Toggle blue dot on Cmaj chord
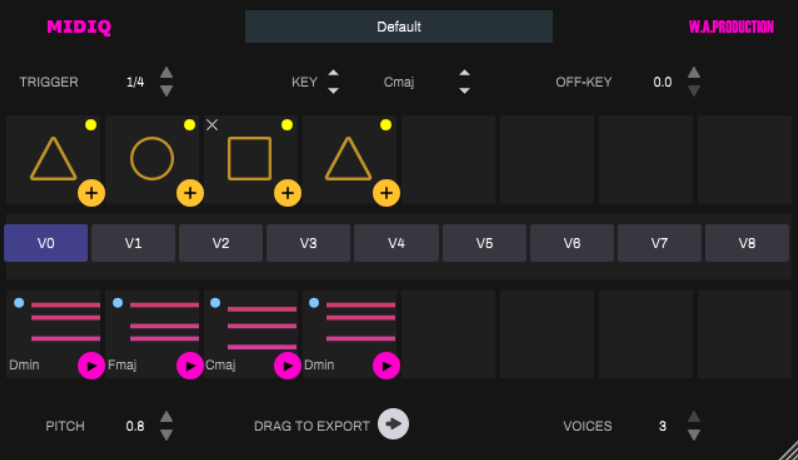 (x=215, y=303)
